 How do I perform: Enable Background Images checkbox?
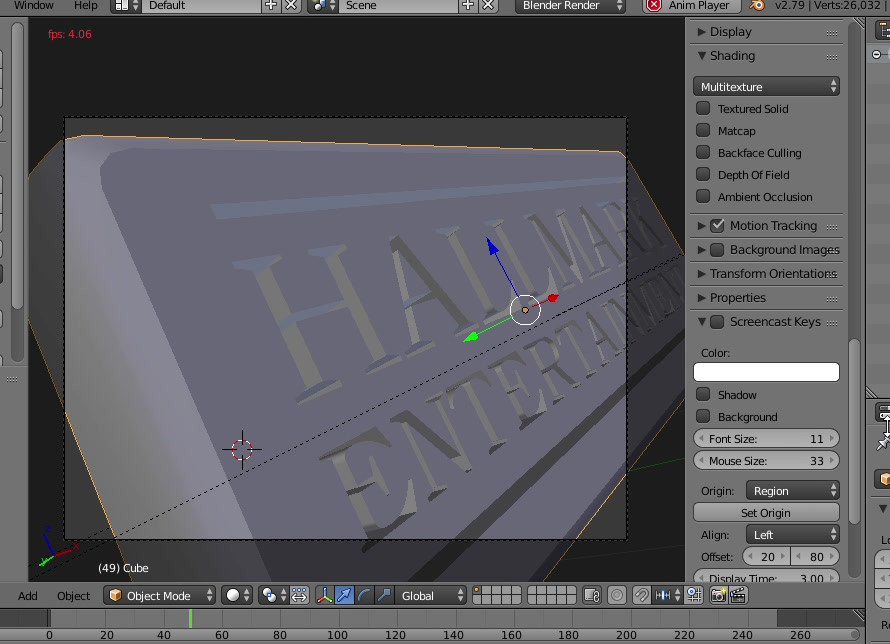click(717, 250)
